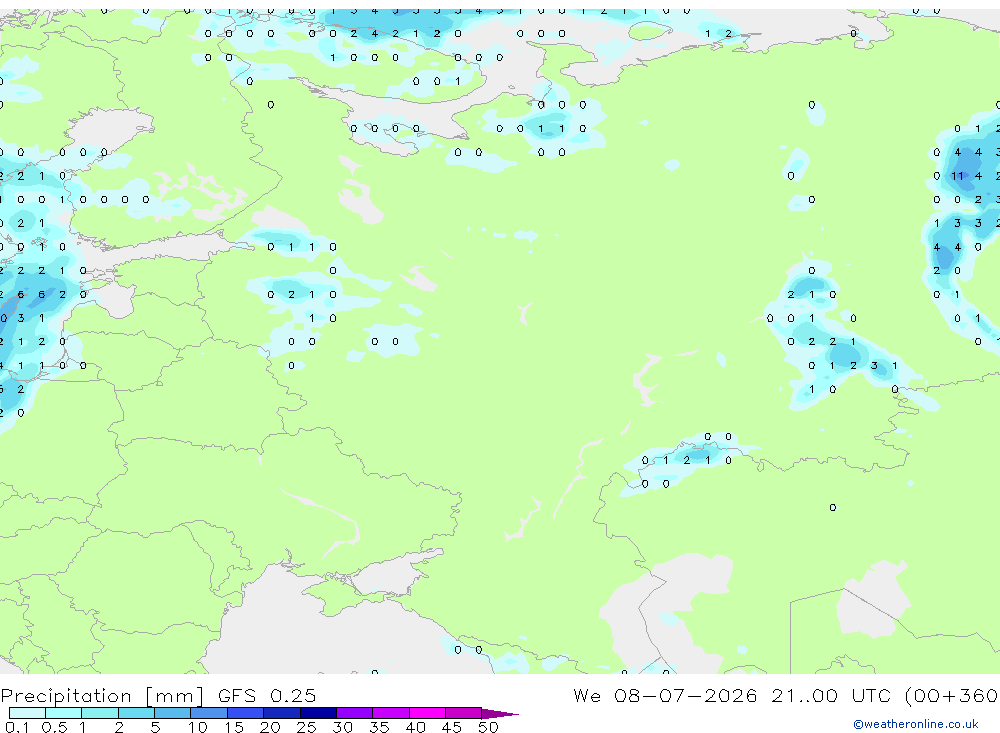Select the 0.5–1 mm legend color swatch
The height and width of the screenshot is (733, 1000).
pyautogui.click(x=64, y=713)
